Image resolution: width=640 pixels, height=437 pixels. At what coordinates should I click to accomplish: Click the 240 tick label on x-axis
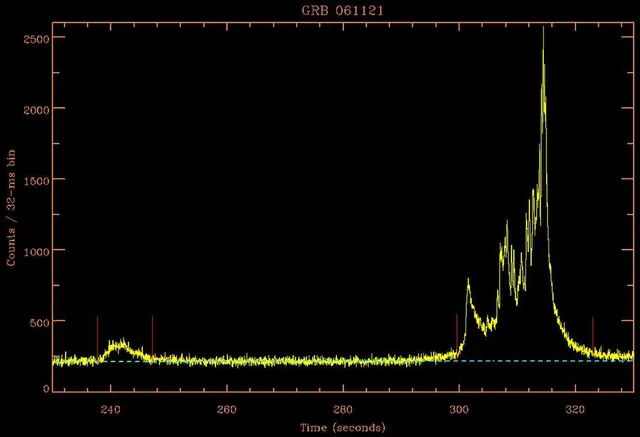[110, 409]
